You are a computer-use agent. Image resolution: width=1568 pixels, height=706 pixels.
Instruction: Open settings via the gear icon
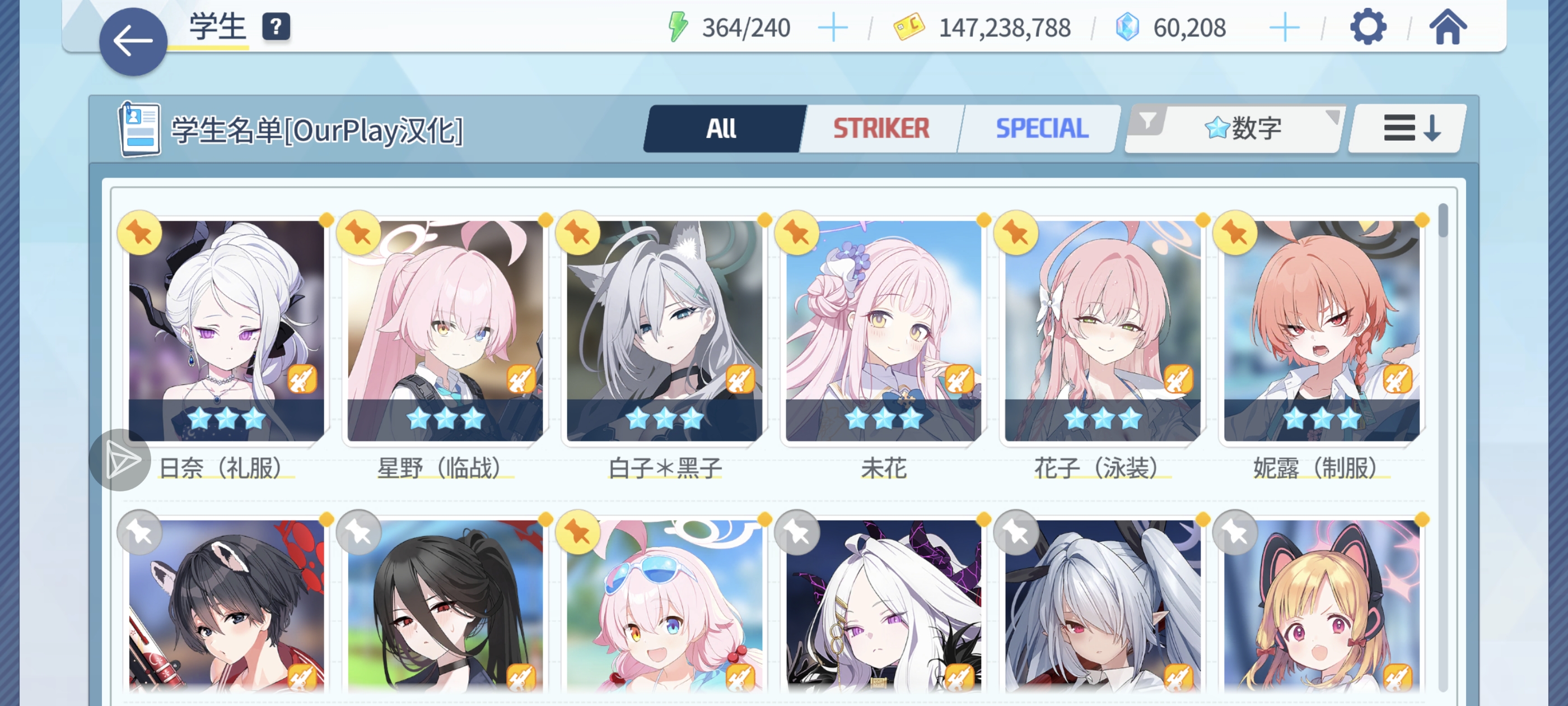tap(1368, 27)
